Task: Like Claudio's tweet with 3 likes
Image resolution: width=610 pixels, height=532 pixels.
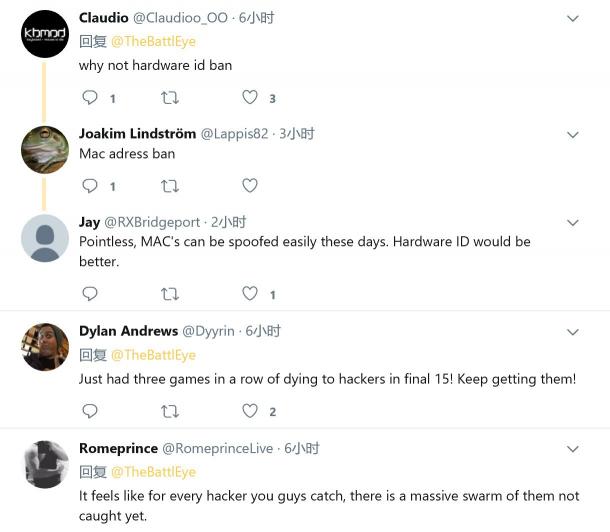Action: pyautogui.click(x=250, y=97)
